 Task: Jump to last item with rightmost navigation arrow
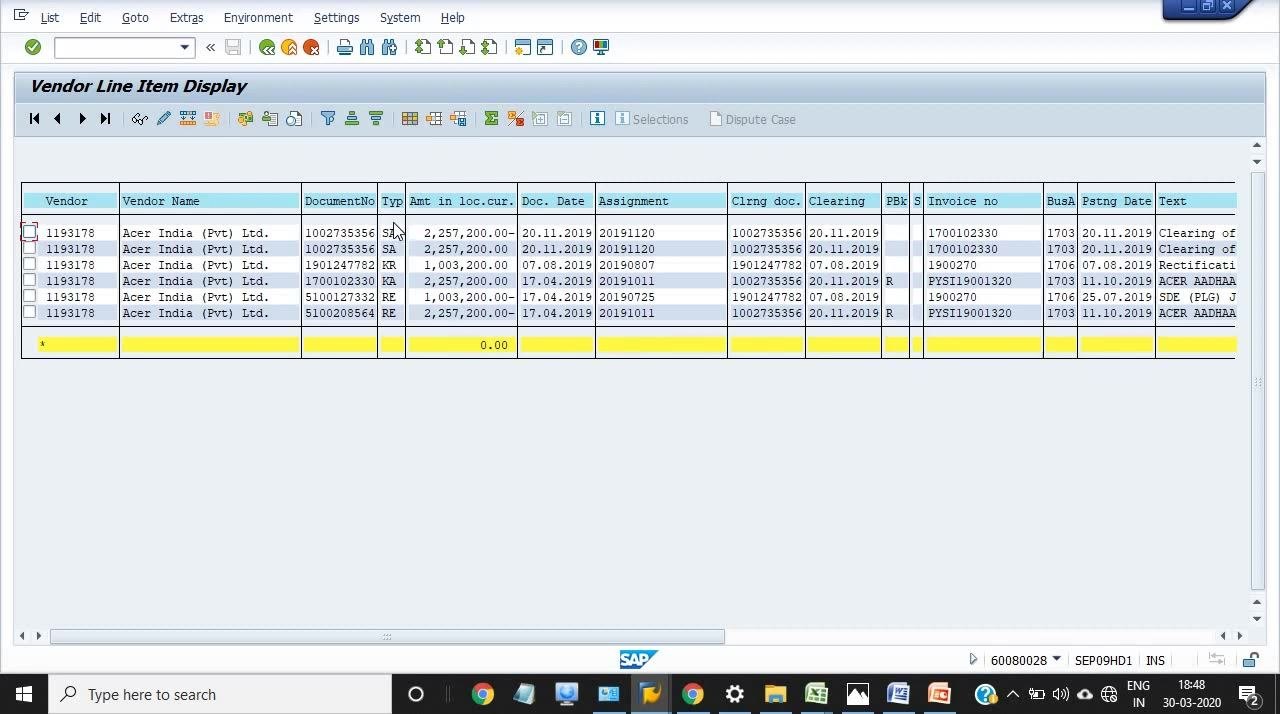[x=105, y=119]
